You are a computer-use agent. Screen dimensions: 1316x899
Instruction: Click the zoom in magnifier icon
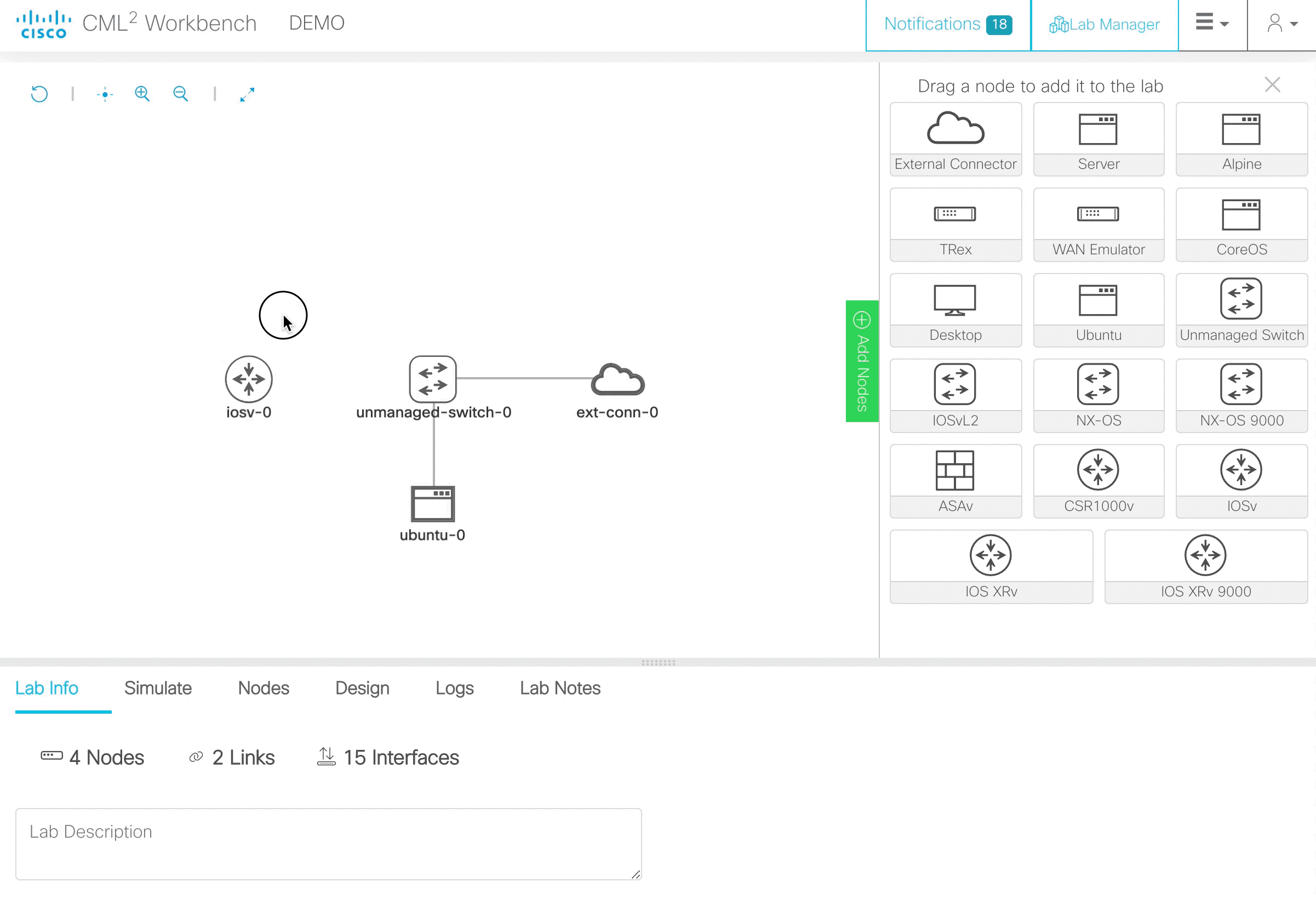tap(142, 94)
